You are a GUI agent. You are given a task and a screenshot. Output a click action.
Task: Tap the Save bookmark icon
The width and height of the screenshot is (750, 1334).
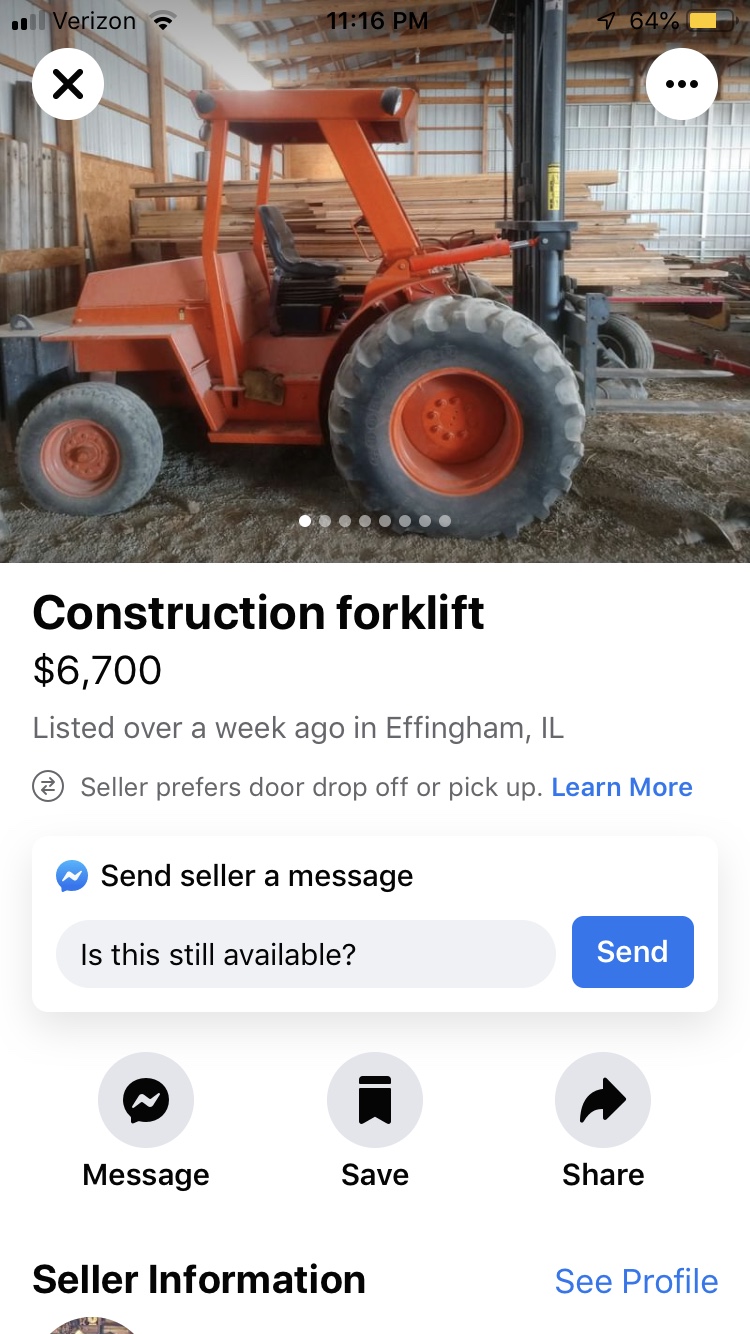(x=375, y=1100)
